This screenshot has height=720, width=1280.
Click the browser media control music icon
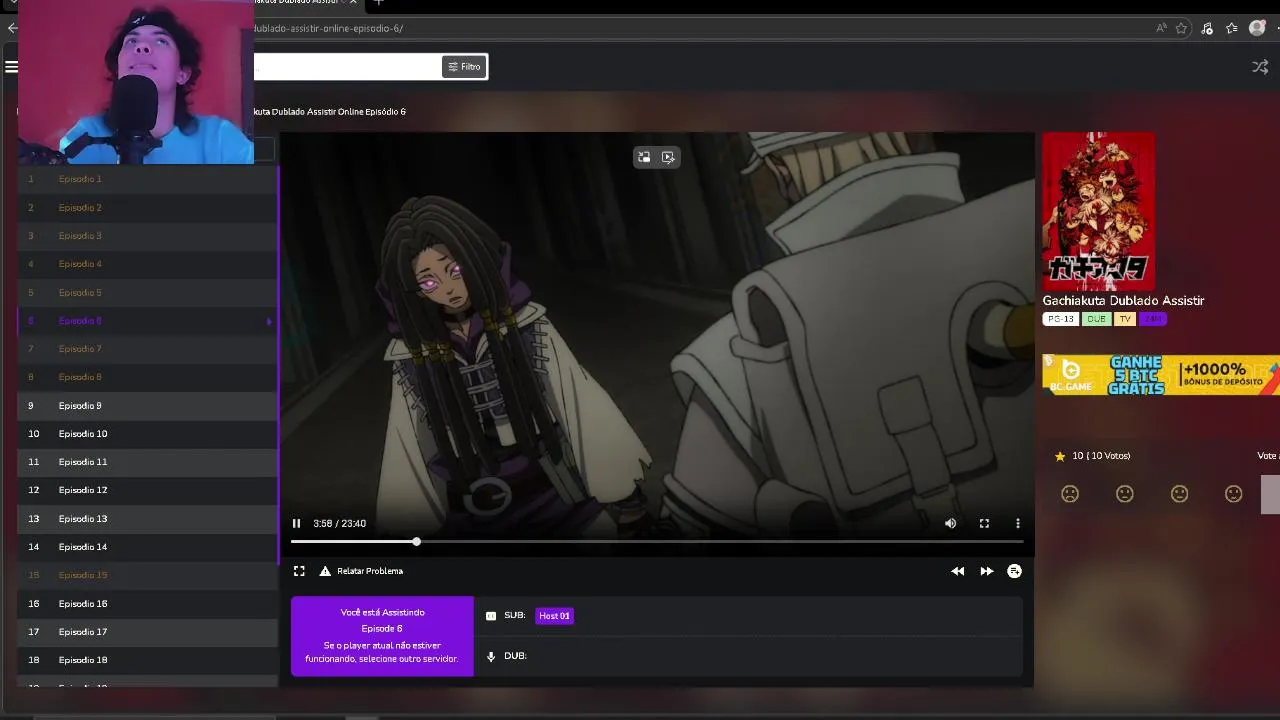point(1207,28)
